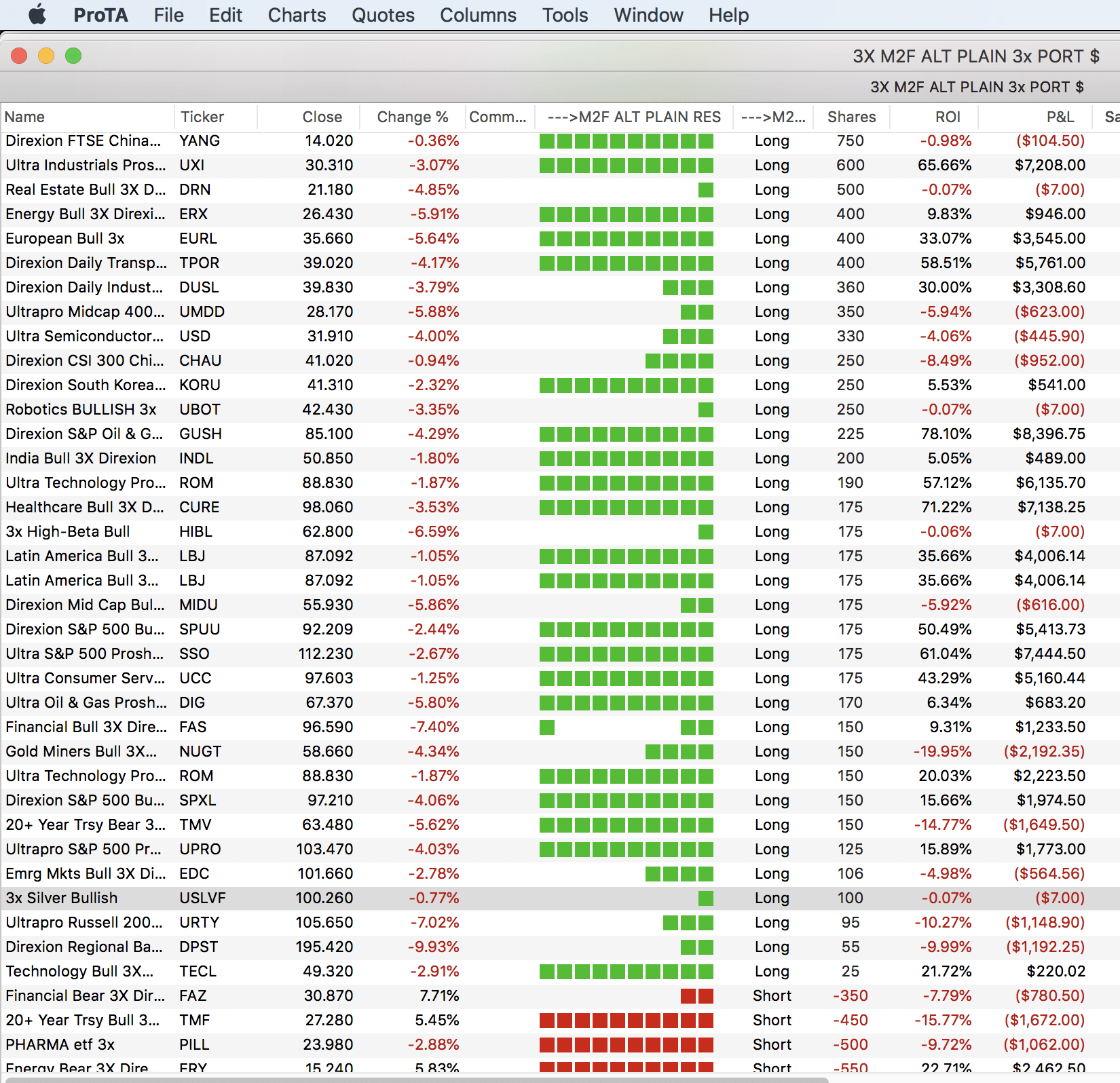This screenshot has height=1083, width=1120.
Task: Open the Apple menu icon
Action: click(37, 14)
